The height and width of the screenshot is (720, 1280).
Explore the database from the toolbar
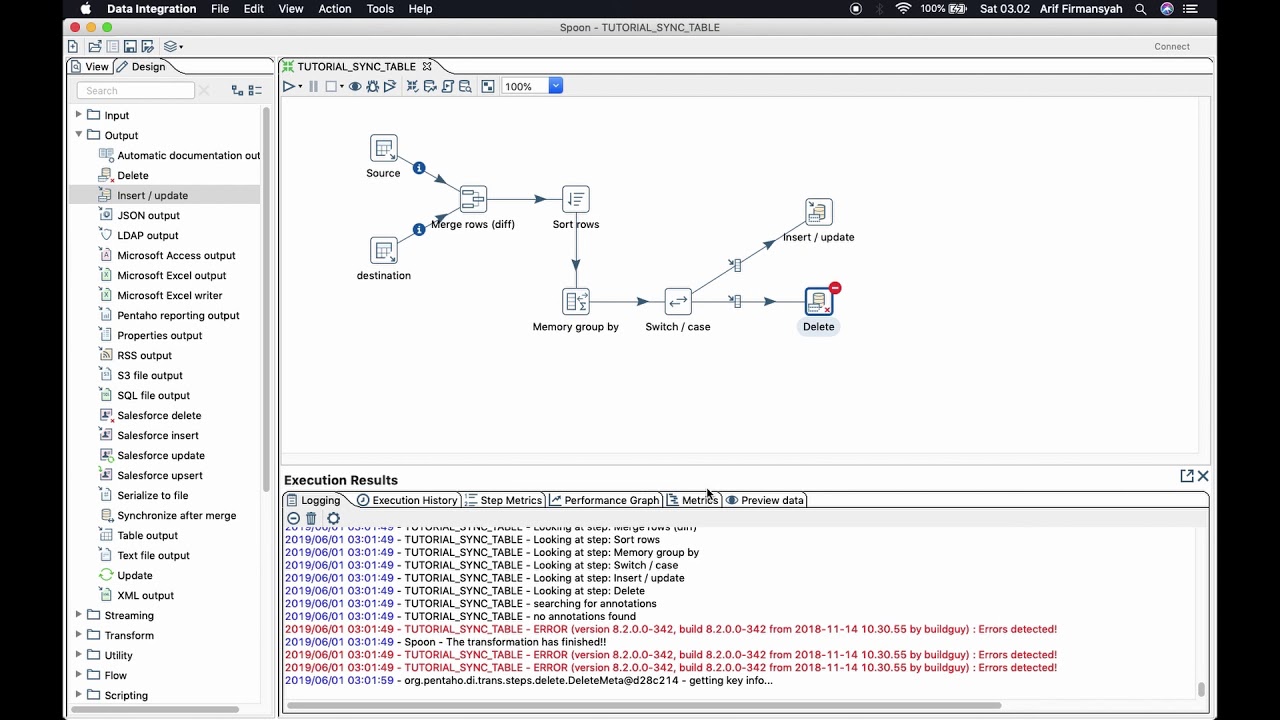(x=465, y=87)
